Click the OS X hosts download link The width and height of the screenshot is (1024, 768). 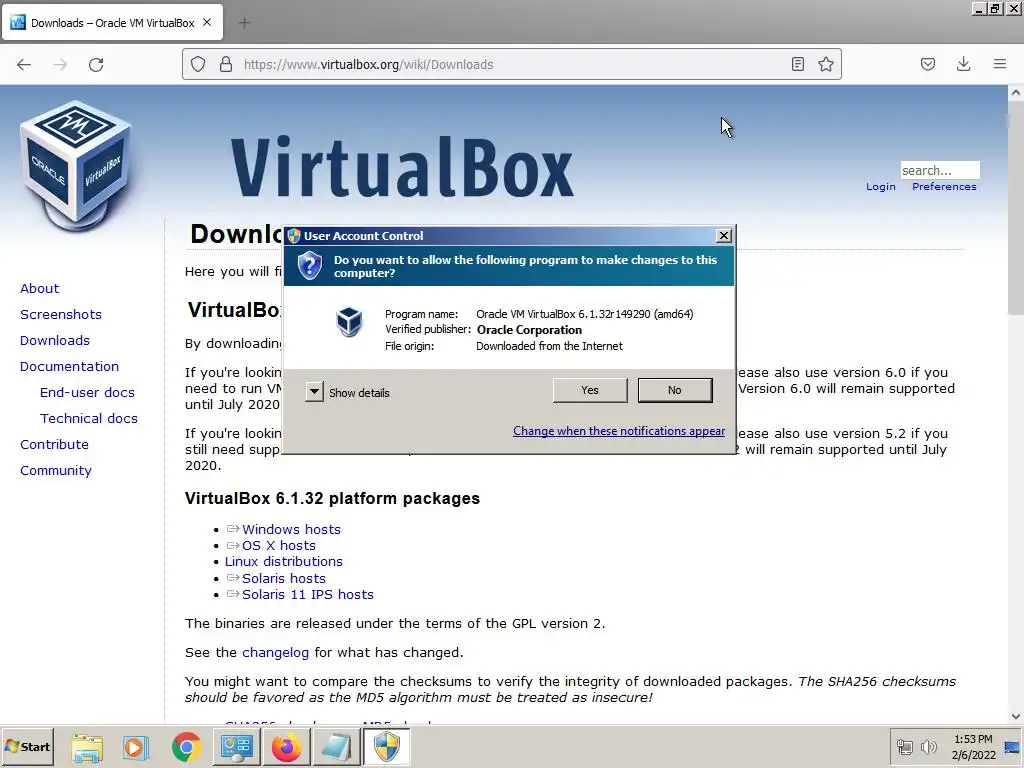279,546
